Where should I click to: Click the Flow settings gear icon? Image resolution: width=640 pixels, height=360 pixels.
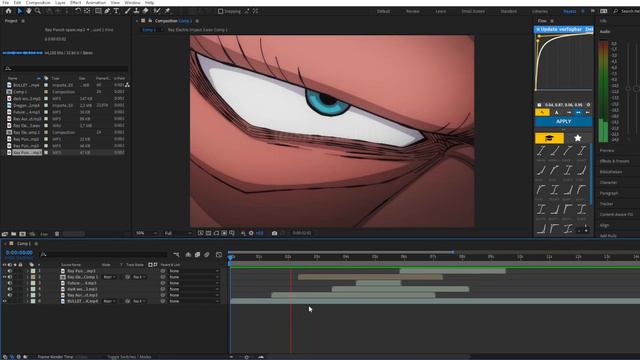(x=588, y=105)
